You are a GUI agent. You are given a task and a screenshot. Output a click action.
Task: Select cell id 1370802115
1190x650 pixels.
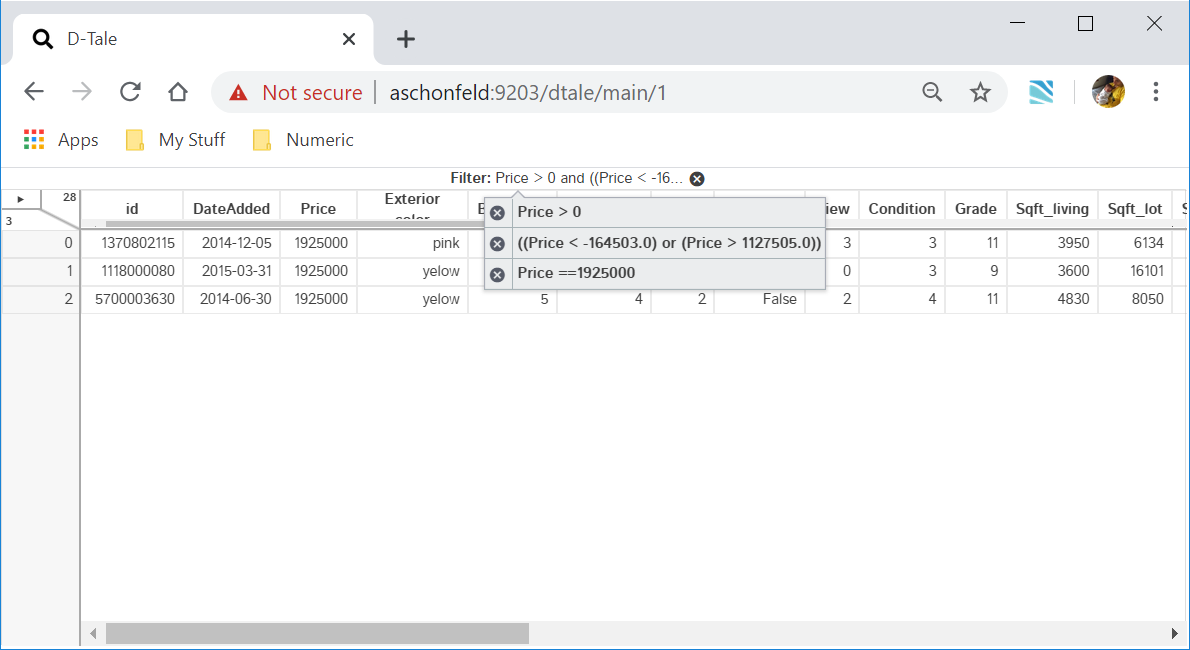(132, 243)
